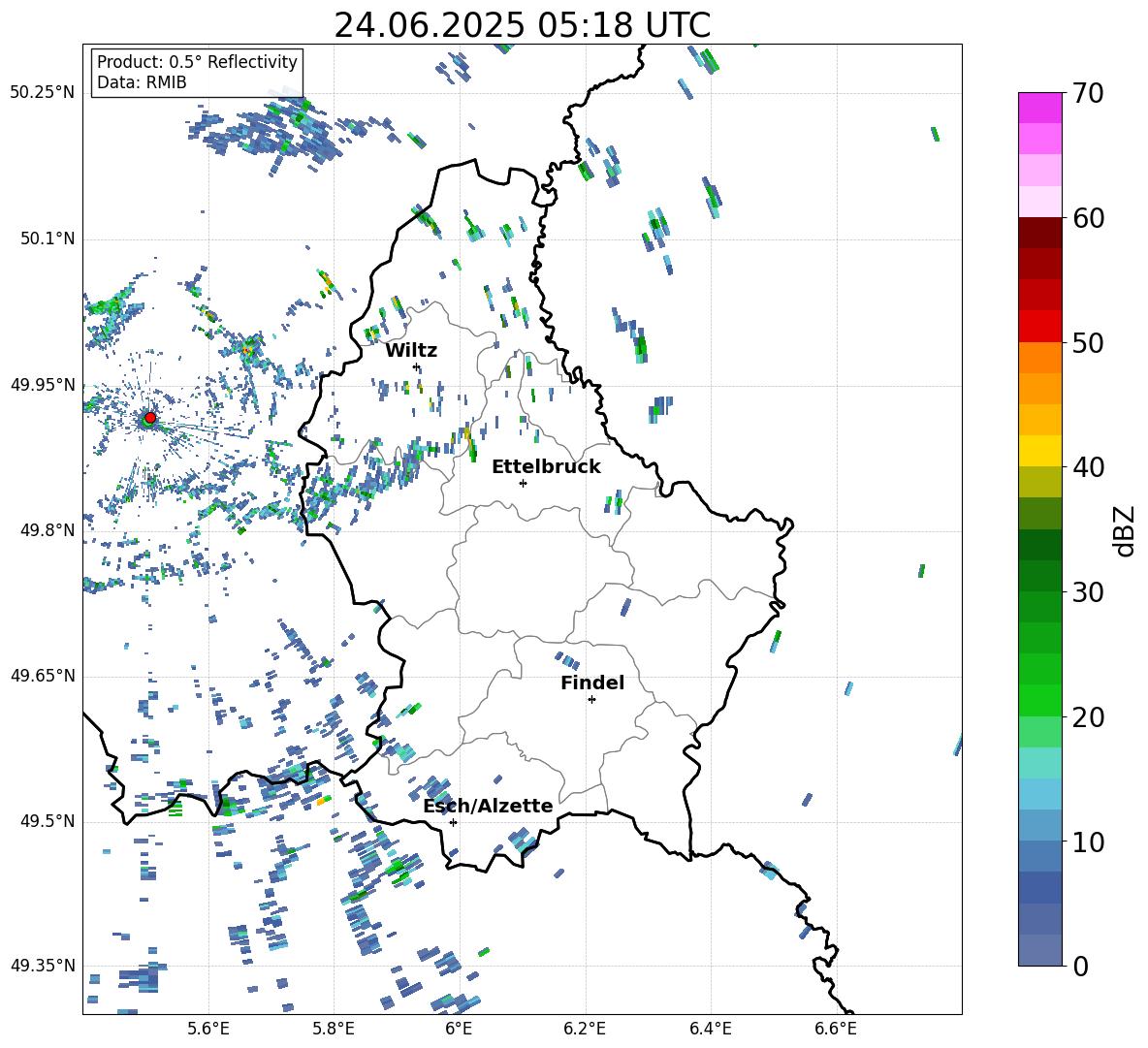Click the 5.6°E longitude label
The height and width of the screenshot is (1048, 1148).
click(x=208, y=1029)
